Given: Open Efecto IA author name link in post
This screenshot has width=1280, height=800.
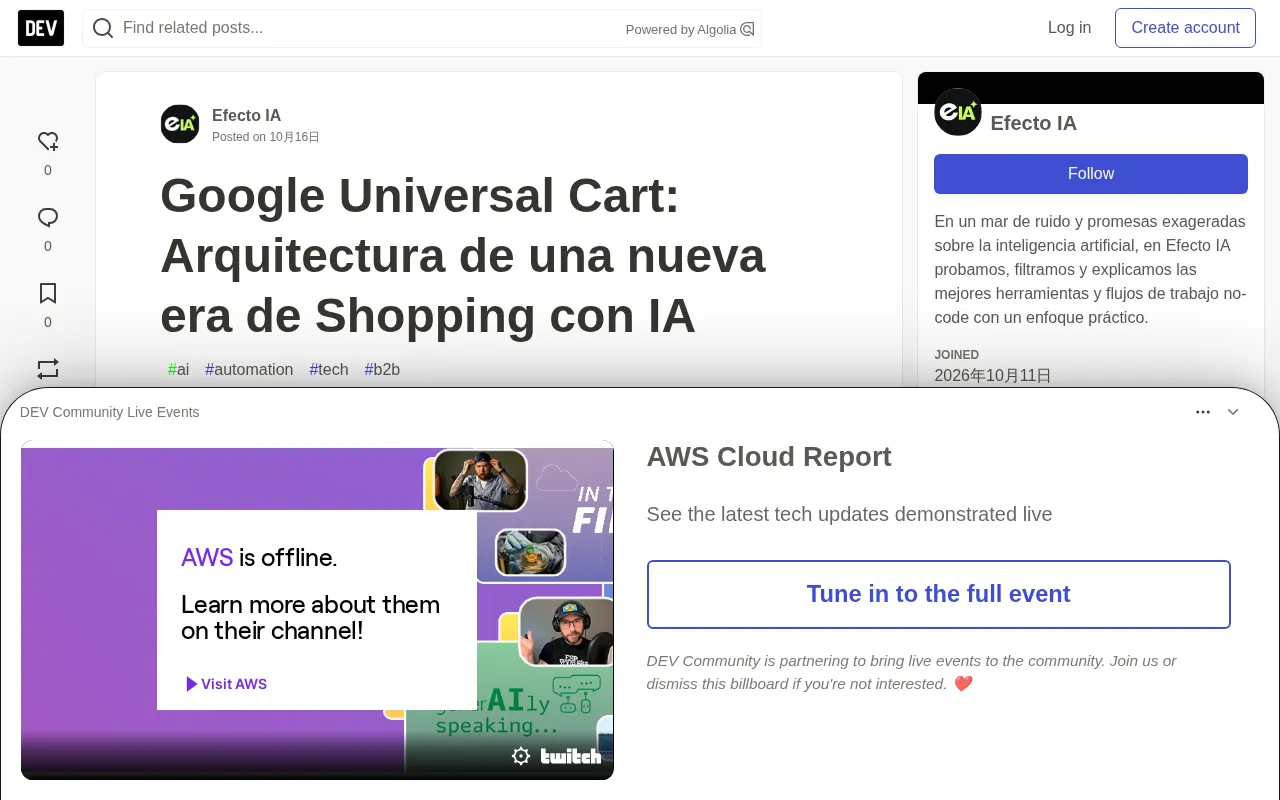Looking at the screenshot, I should (246, 115).
